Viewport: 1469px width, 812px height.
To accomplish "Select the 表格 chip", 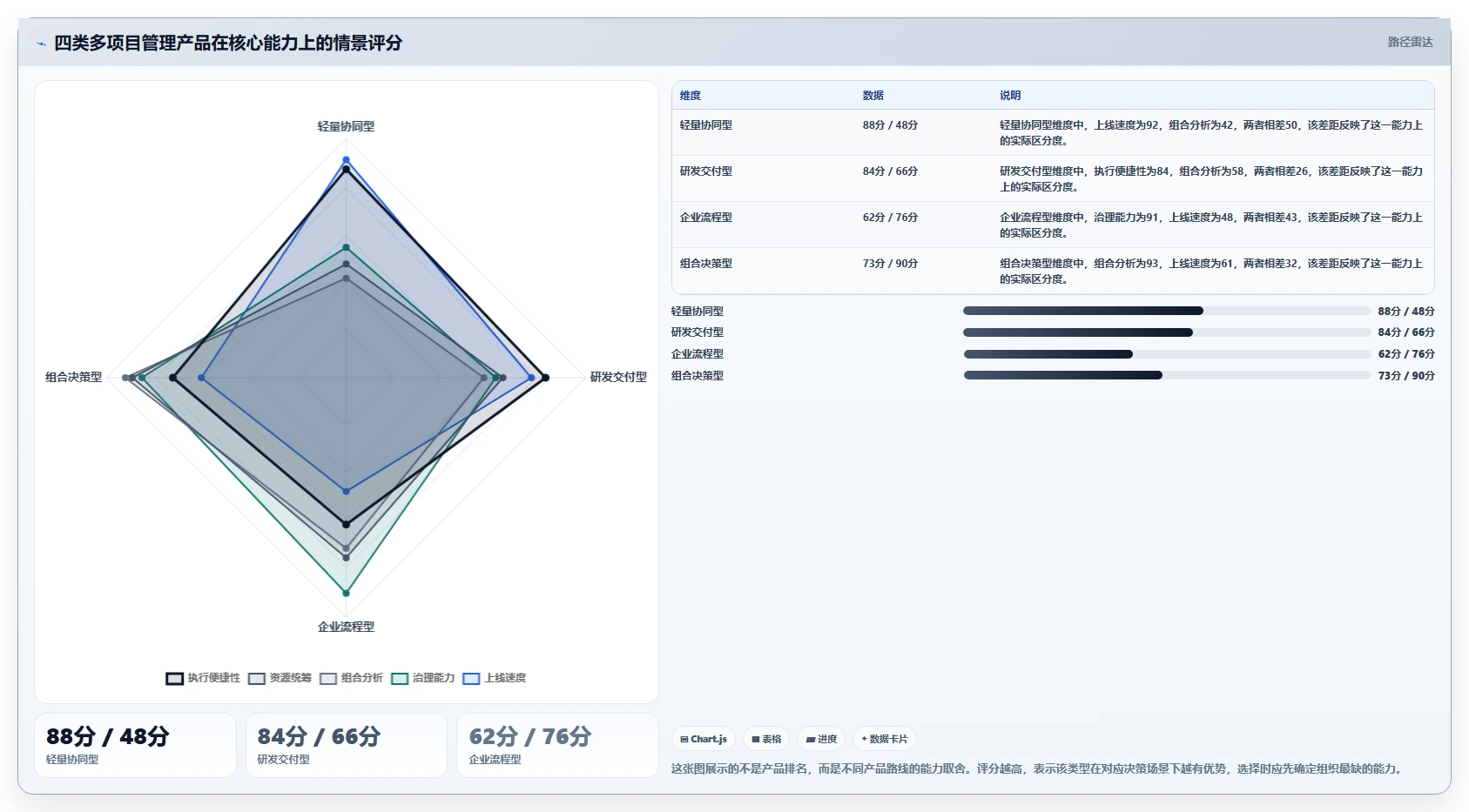I will pyautogui.click(x=766, y=739).
